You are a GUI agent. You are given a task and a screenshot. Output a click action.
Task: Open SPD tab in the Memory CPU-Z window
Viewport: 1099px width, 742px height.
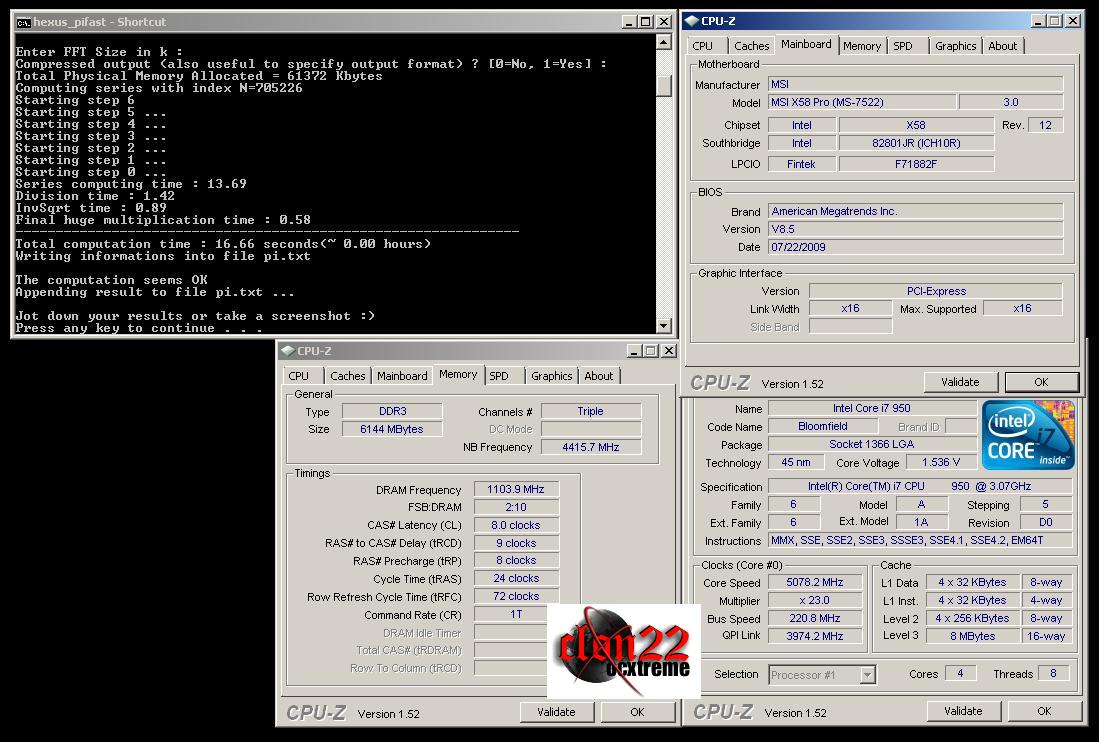pyautogui.click(x=499, y=376)
